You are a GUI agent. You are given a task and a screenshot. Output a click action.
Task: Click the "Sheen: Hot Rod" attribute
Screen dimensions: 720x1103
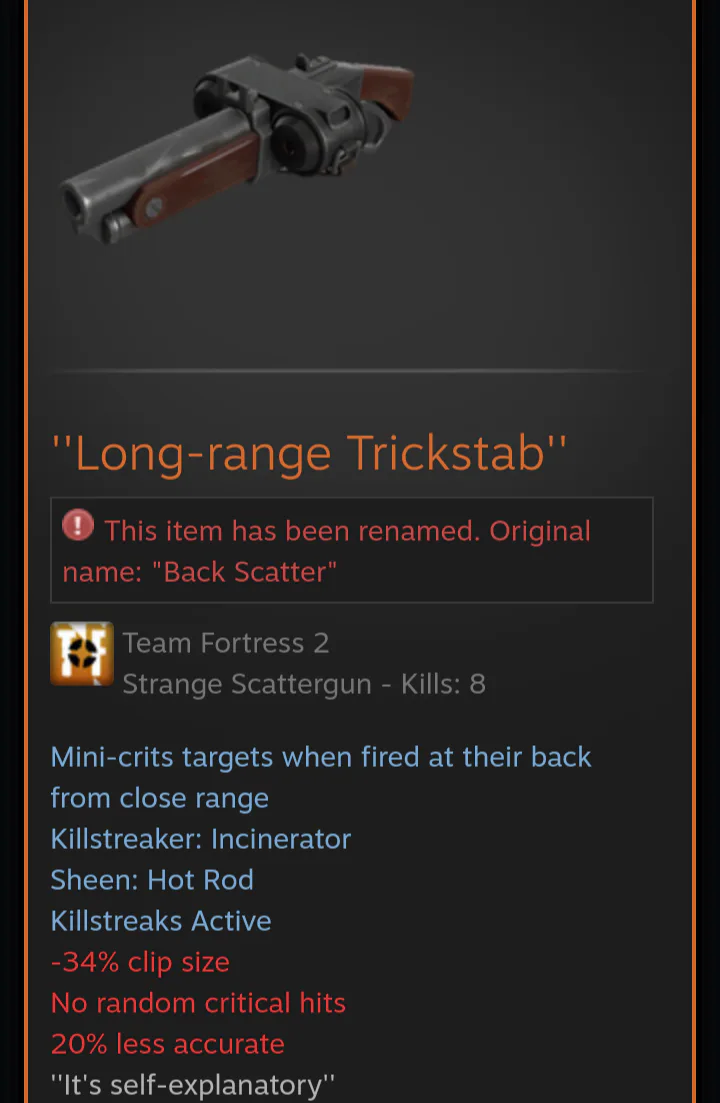pos(152,880)
